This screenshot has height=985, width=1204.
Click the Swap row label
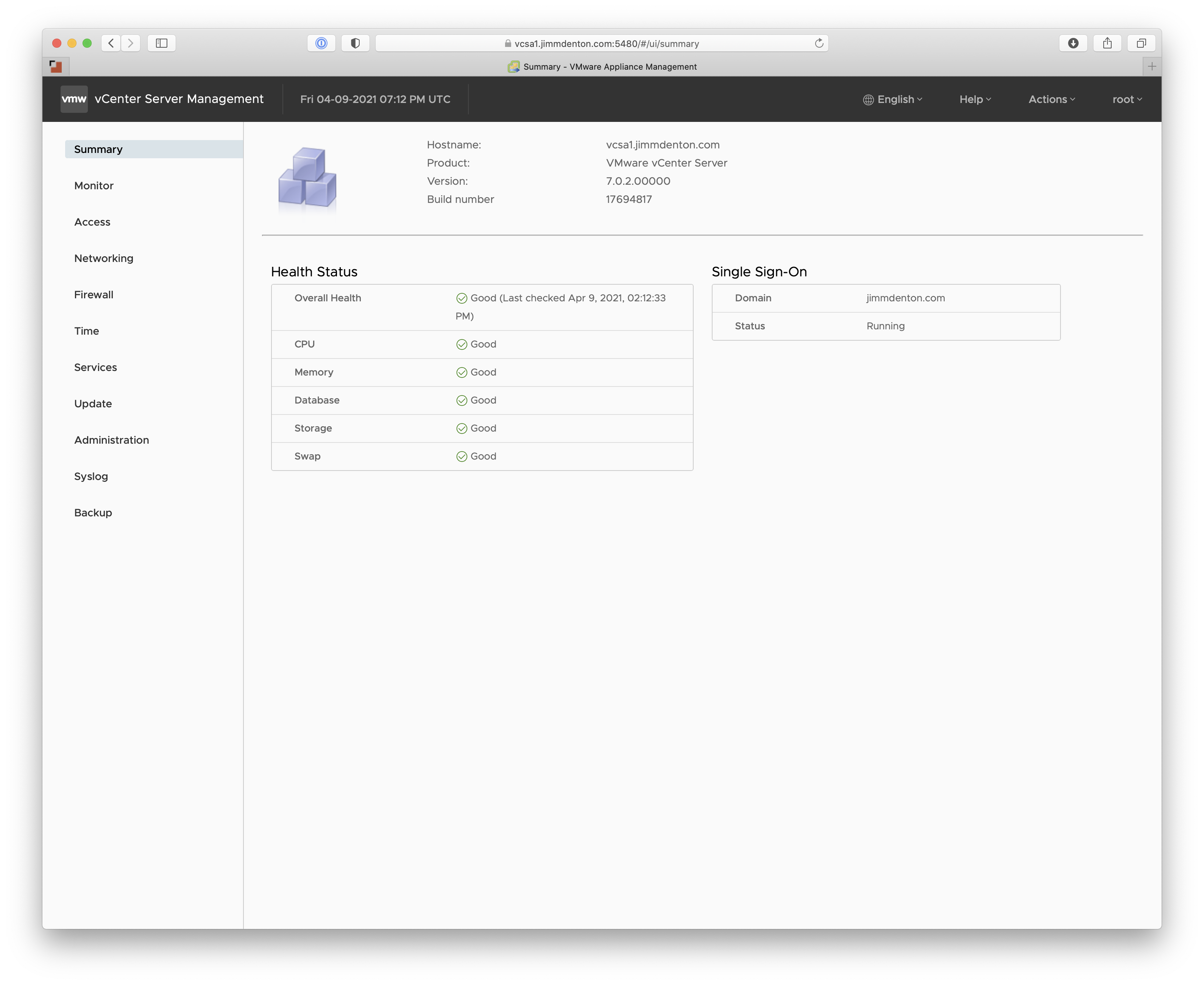pyautogui.click(x=307, y=456)
